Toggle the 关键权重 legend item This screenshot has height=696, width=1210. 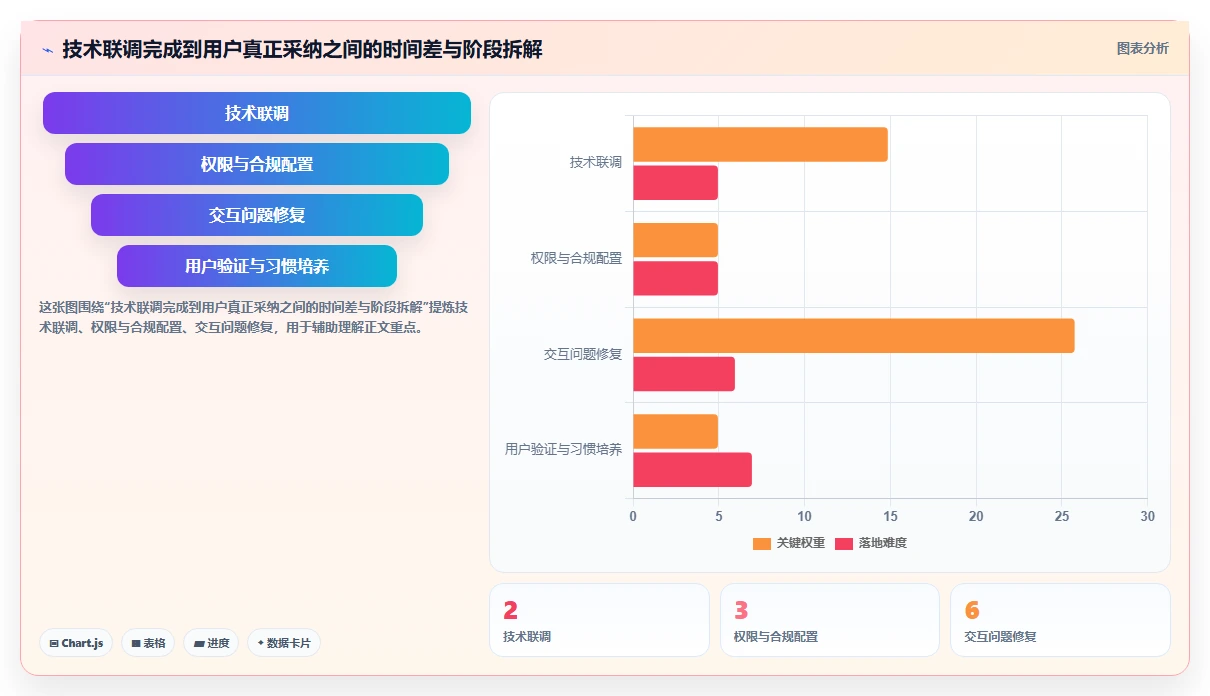click(789, 543)
